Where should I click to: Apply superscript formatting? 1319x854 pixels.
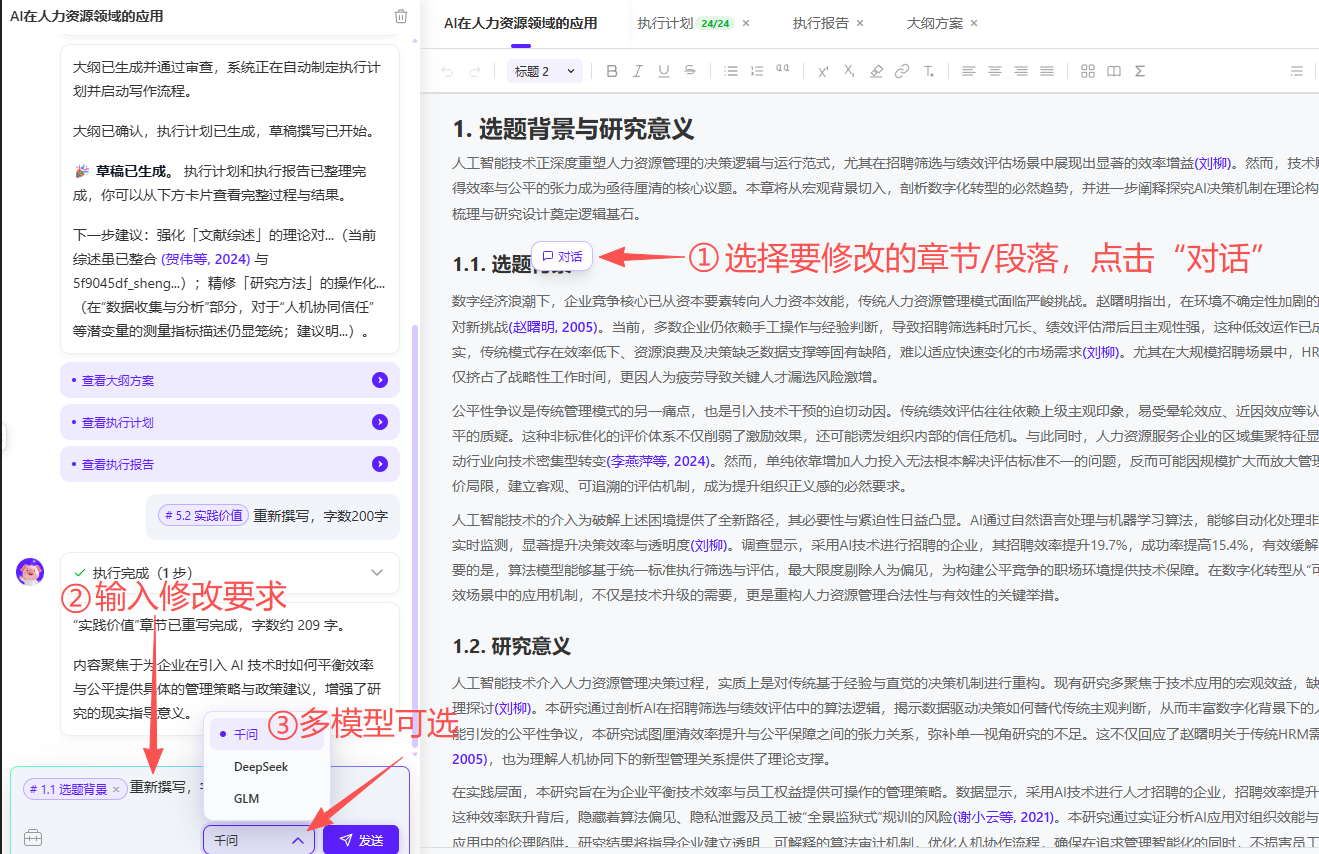(823, 71)
